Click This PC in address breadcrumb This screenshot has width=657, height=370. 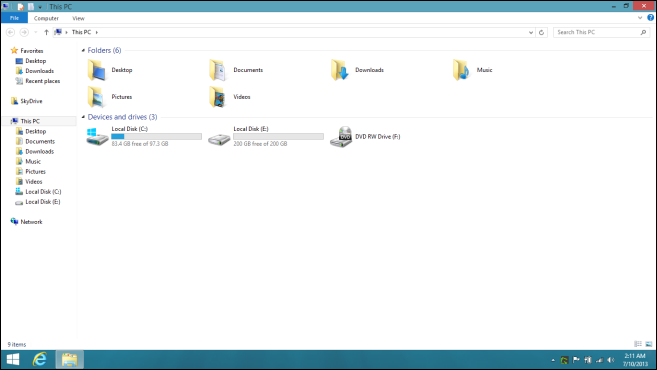(x=81, y=32)
